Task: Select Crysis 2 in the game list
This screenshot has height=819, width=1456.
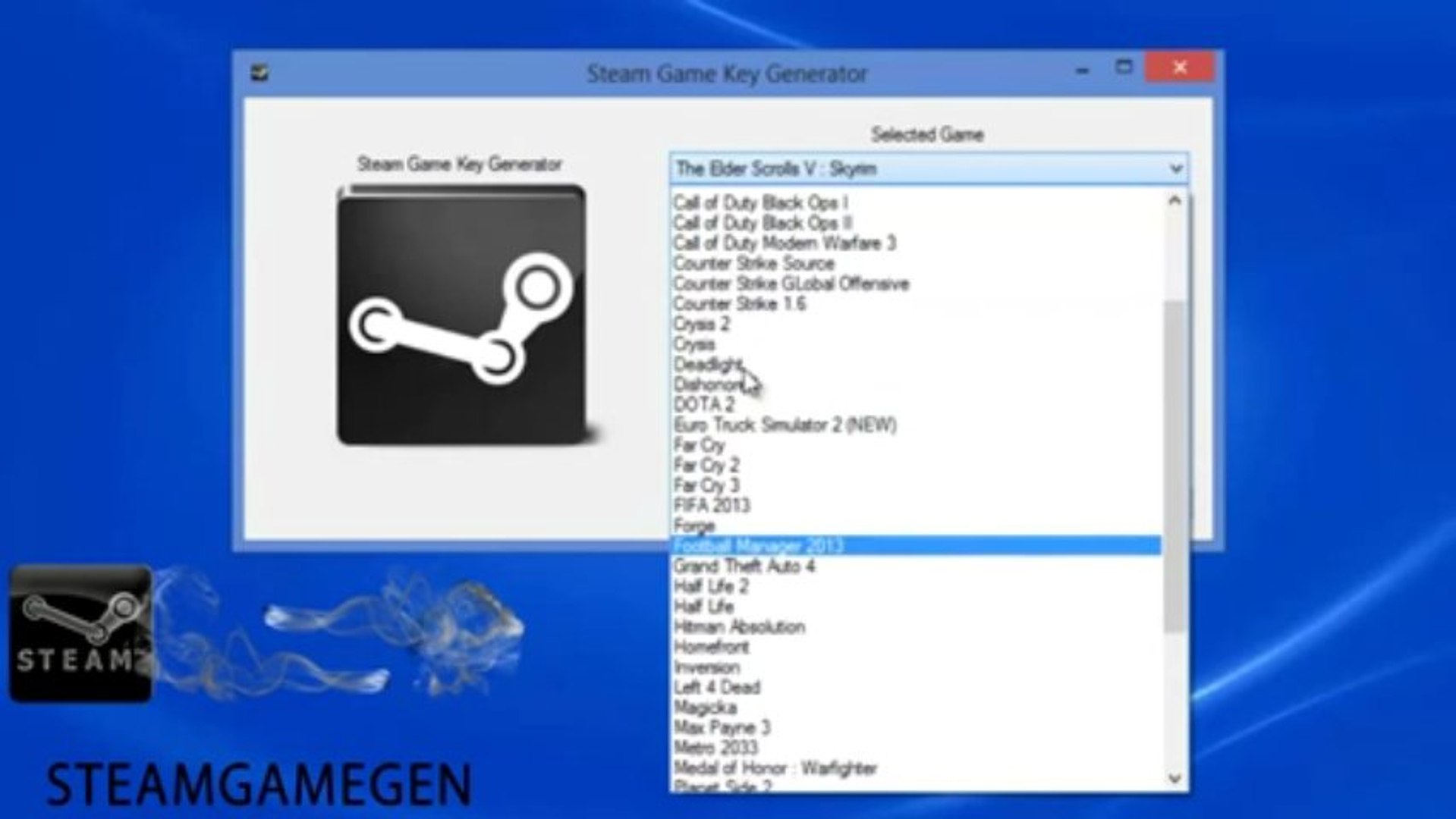Action: point(702,324)
